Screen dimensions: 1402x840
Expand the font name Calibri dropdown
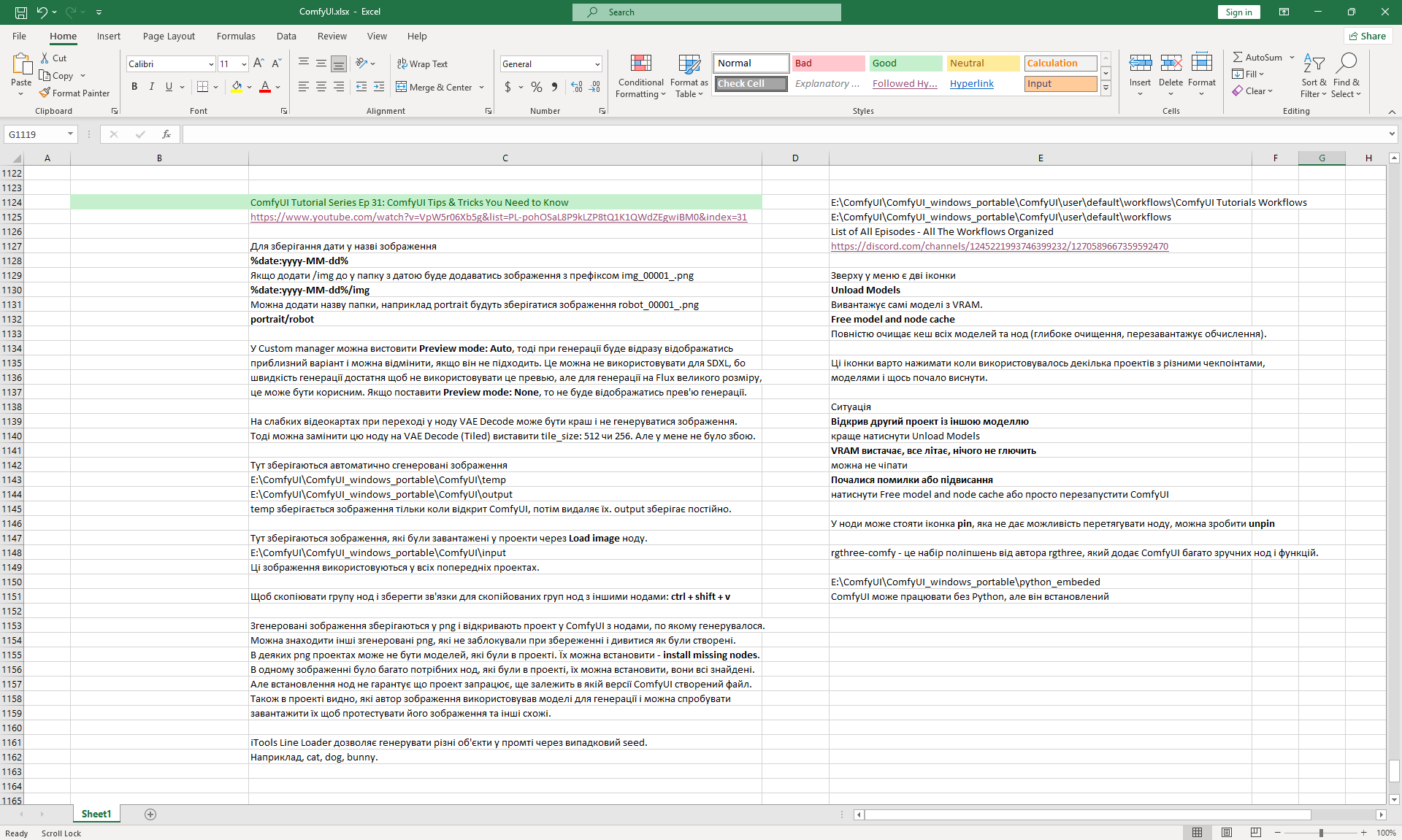point(210,64)
